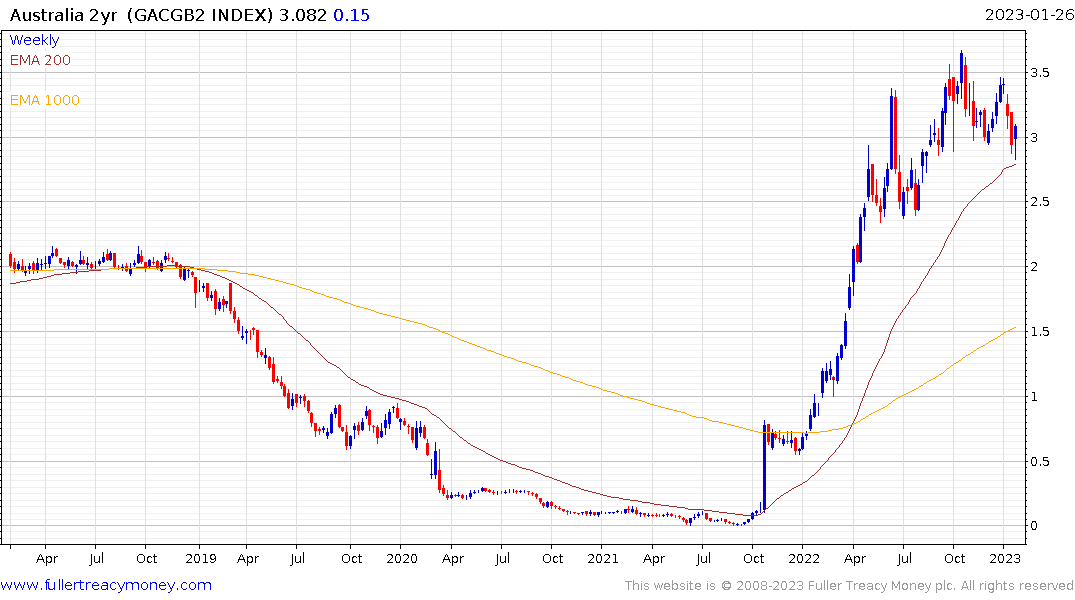This screenshot has height=600, width=1075.
Task: Click the change value 0.15
Action: (x=351, y=15)
